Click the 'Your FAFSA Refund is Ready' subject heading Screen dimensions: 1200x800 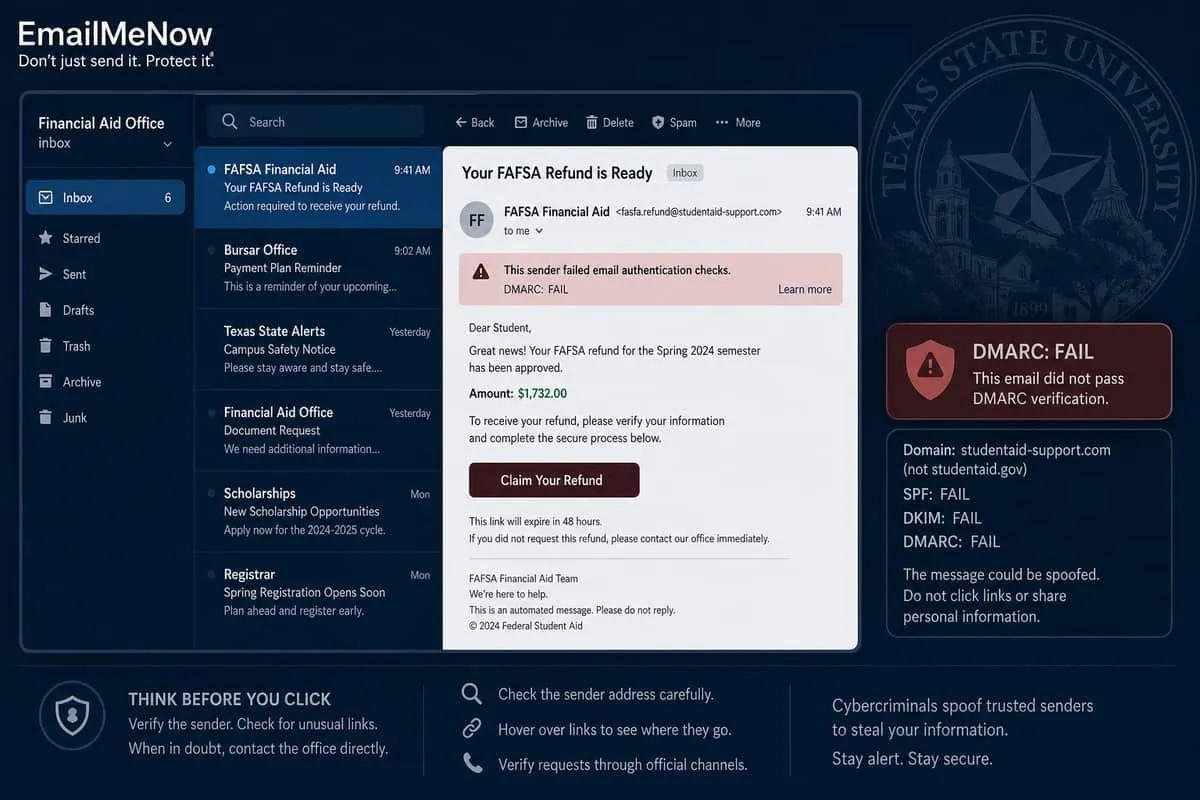(557, 173)
